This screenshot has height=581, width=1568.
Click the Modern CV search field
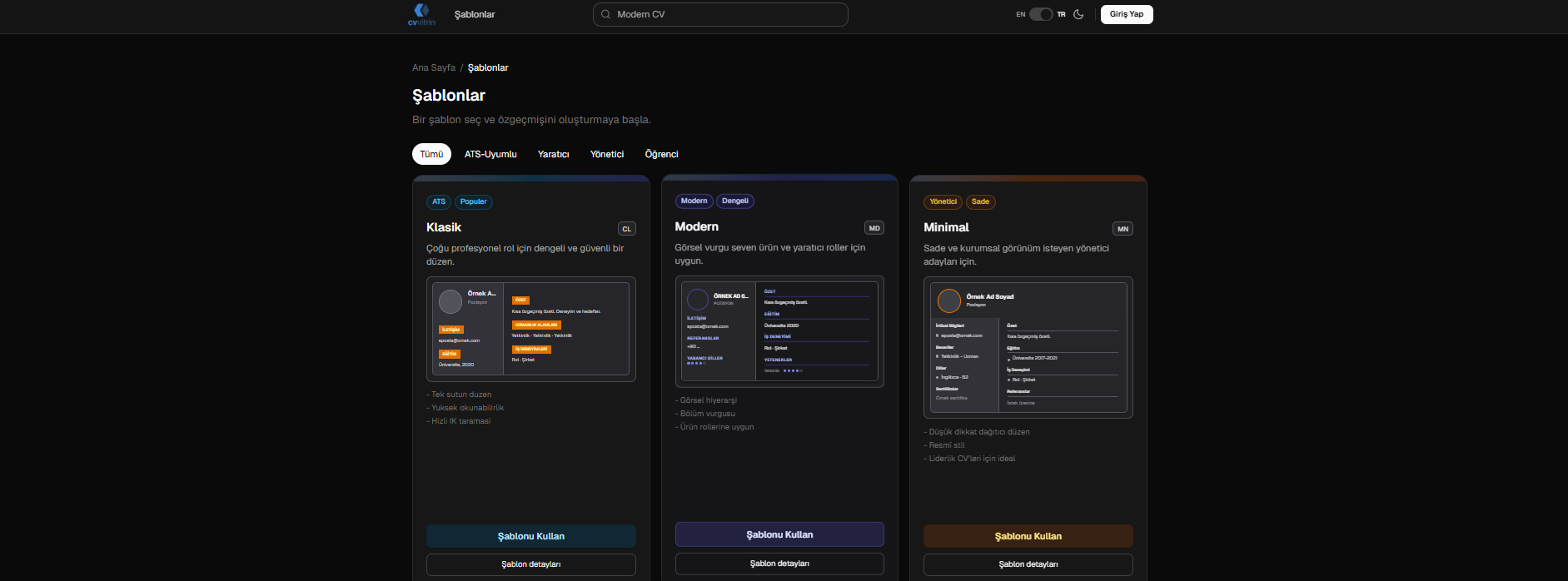[720, 14]
